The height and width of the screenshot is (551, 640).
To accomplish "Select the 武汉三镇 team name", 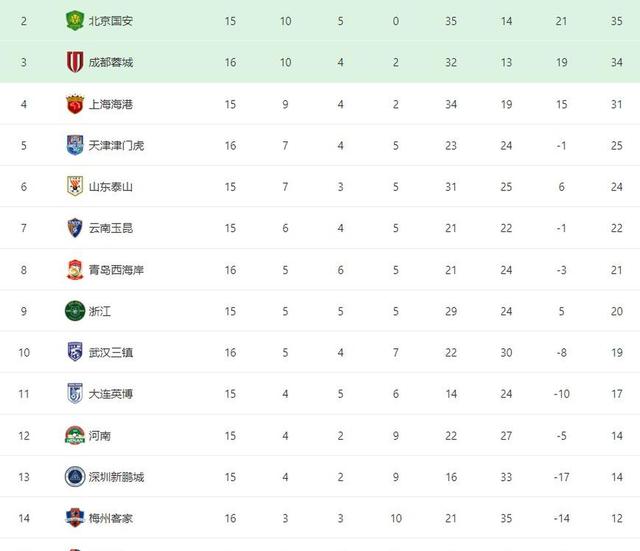I will tap(110, 353).
